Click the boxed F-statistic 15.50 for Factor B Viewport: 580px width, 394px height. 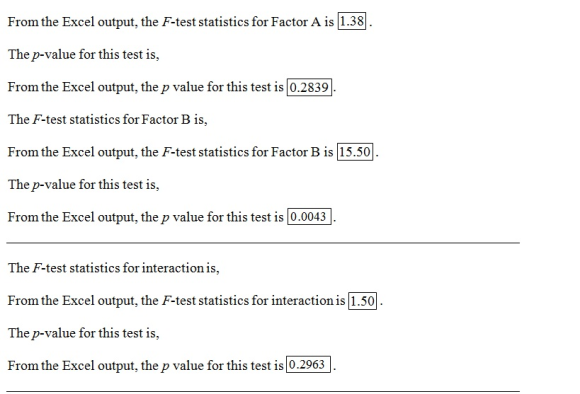pos(355,152)
